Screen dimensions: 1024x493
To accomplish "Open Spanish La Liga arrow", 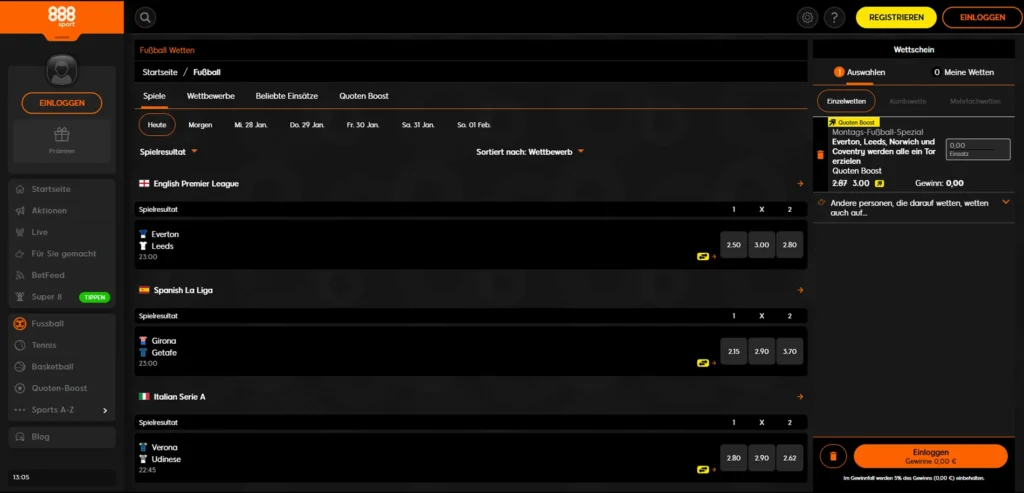I will [800, 291].
